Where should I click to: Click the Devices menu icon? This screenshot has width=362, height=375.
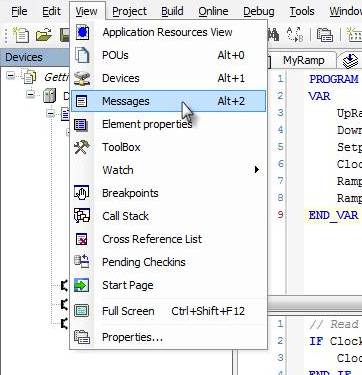tap(82, 78)
